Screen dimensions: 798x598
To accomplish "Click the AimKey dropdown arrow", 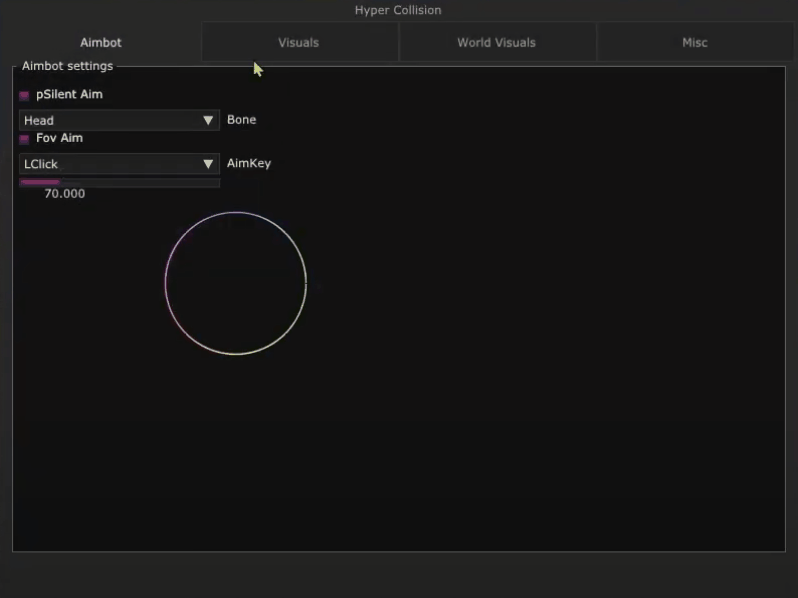I will [208, 164].
